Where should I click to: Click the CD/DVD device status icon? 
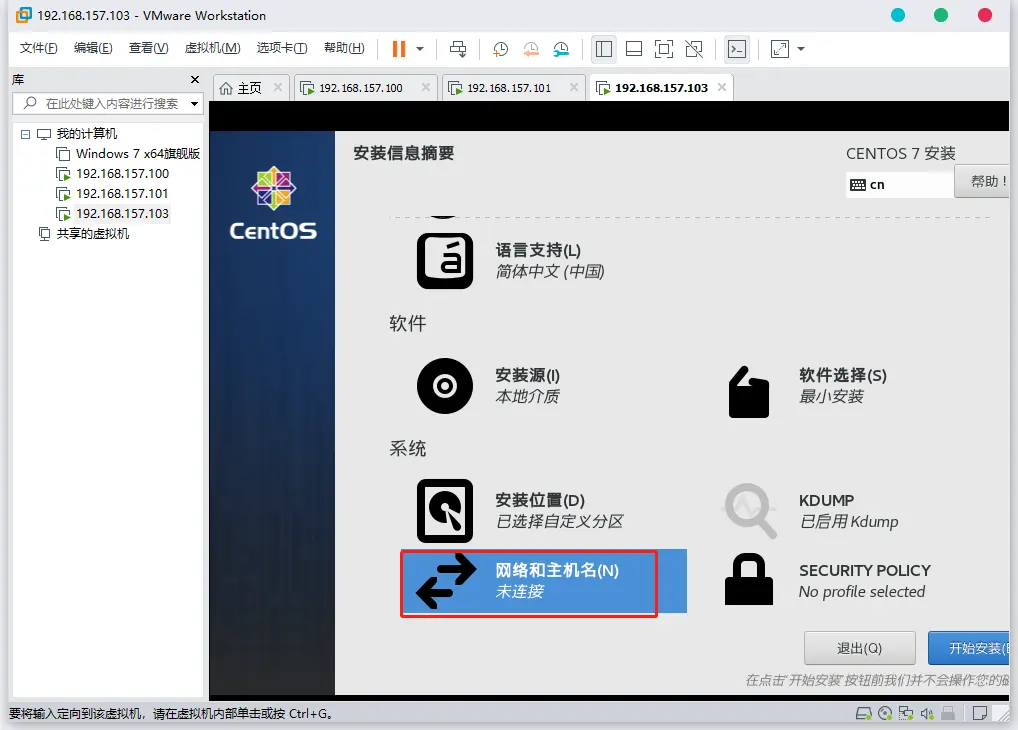(x=885, y=714)
